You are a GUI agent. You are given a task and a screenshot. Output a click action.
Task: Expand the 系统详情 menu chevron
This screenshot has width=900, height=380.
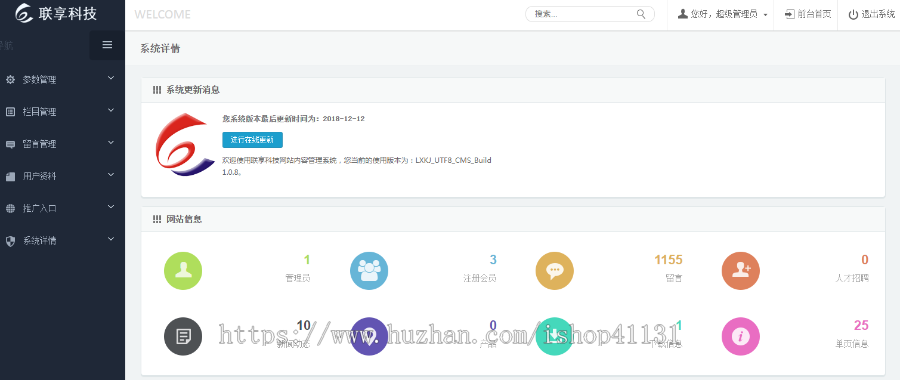tap(111, 239)
